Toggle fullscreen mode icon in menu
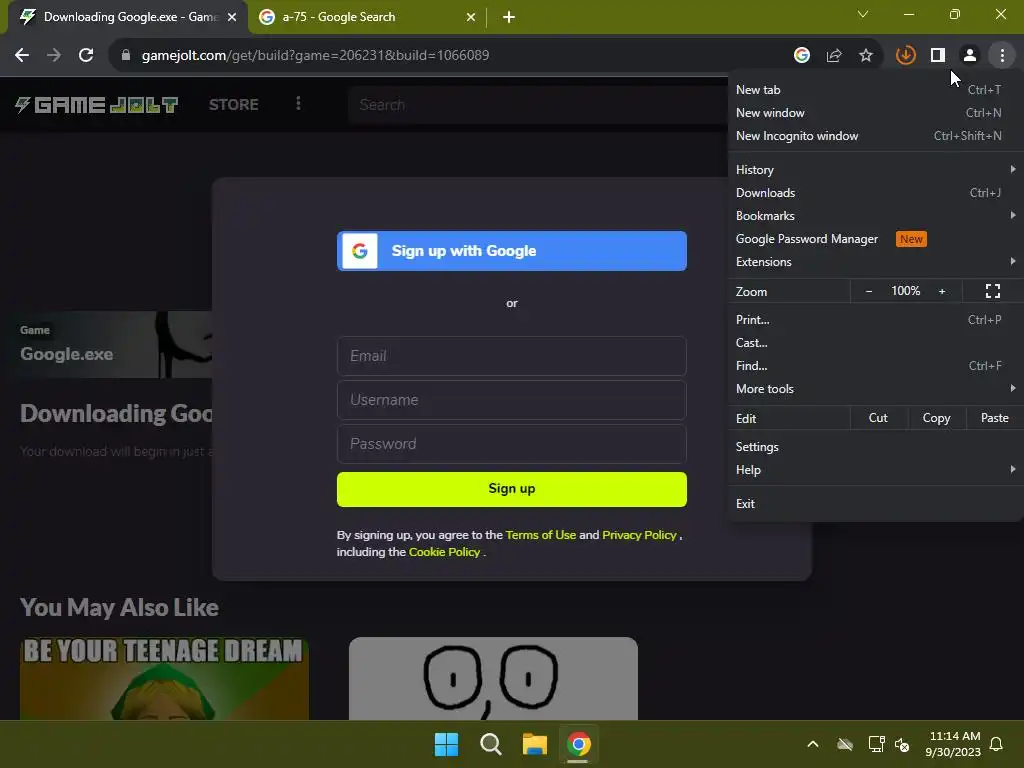 [x=993, y=291]
